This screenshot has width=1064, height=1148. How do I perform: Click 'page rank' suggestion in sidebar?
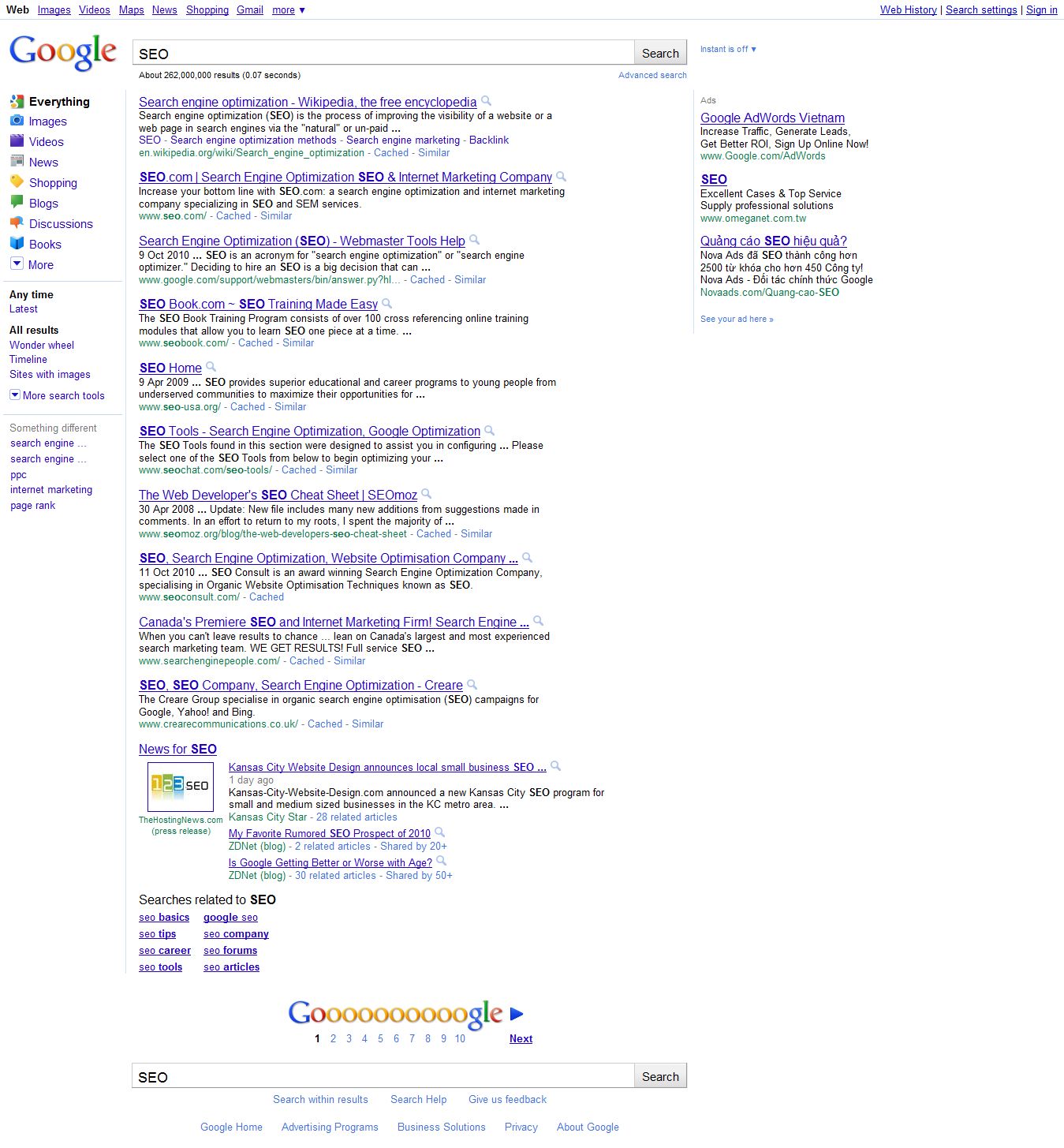click(33, 505)
